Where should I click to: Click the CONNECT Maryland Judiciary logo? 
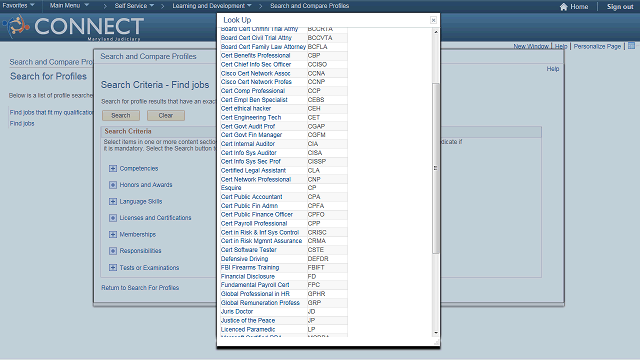[x=73, y=27]
